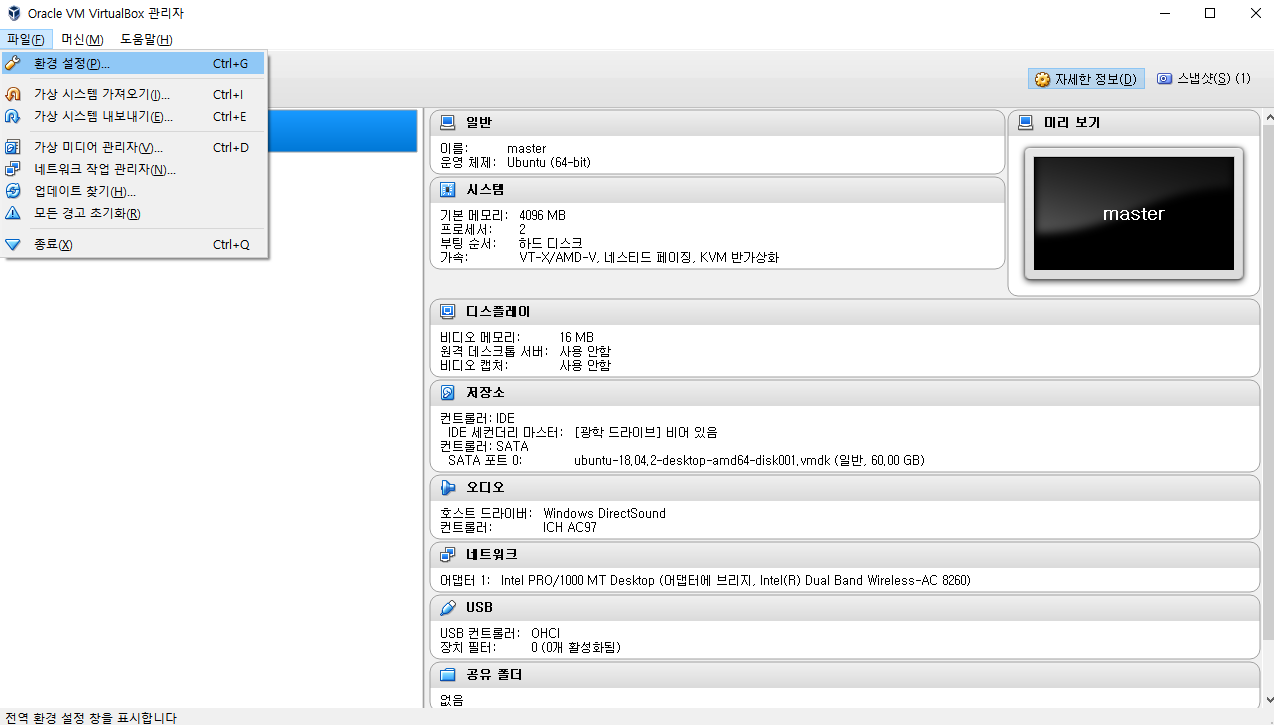Screen dimensions: 1274x725
Task: Click the master VM preview thumbnail
Action: tap(1133, 214)
